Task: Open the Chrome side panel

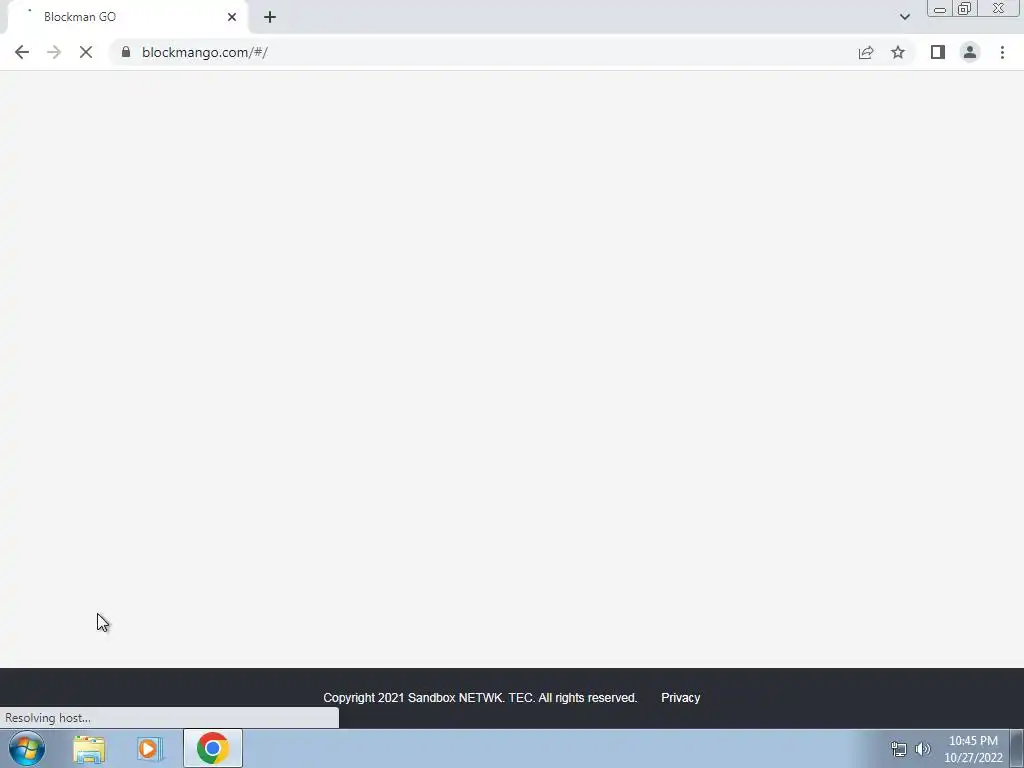Action: click(938, 52)
